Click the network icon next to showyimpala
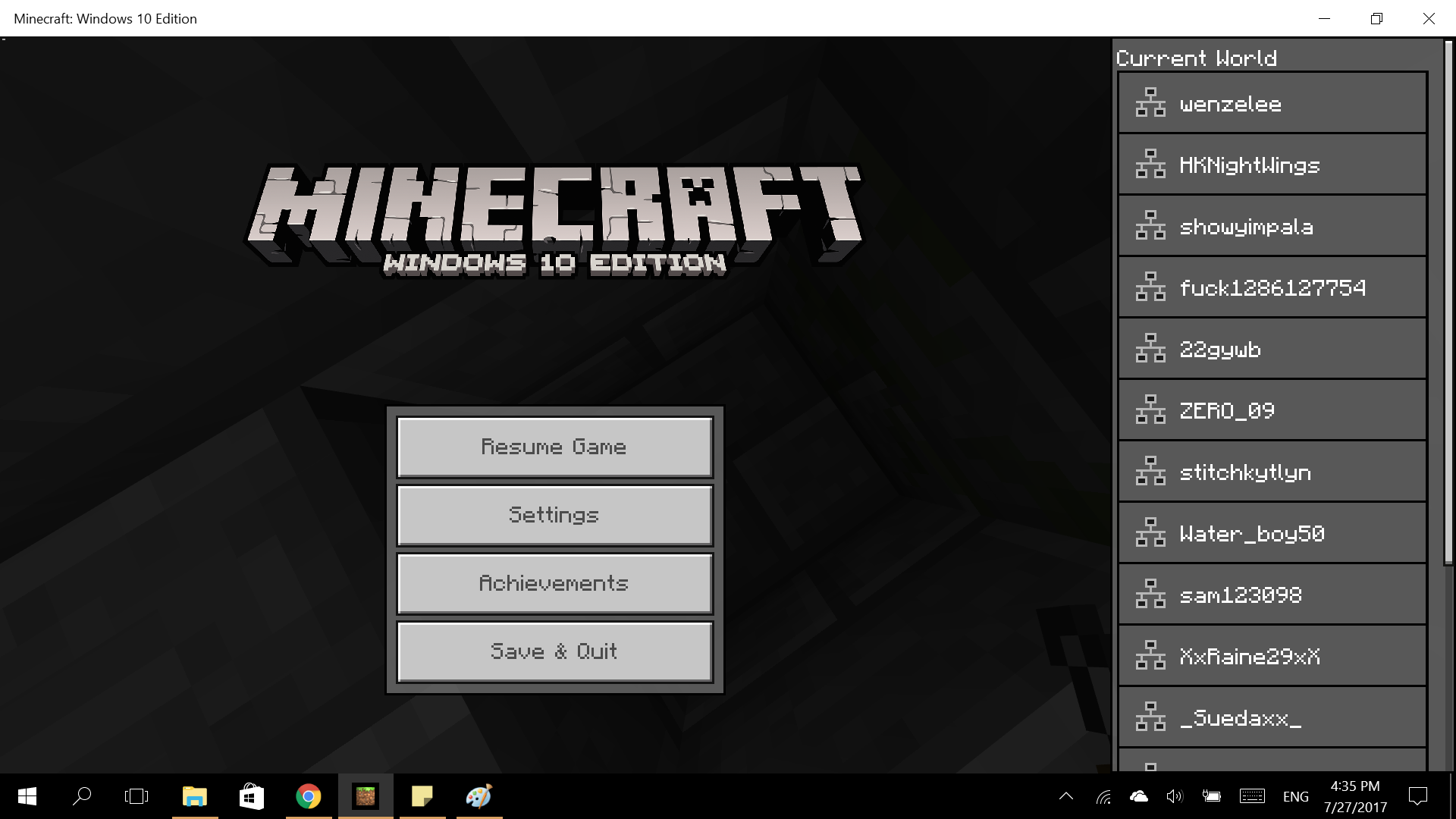Viewport: 1456px width, 819px height. (x=1150, y=225)
